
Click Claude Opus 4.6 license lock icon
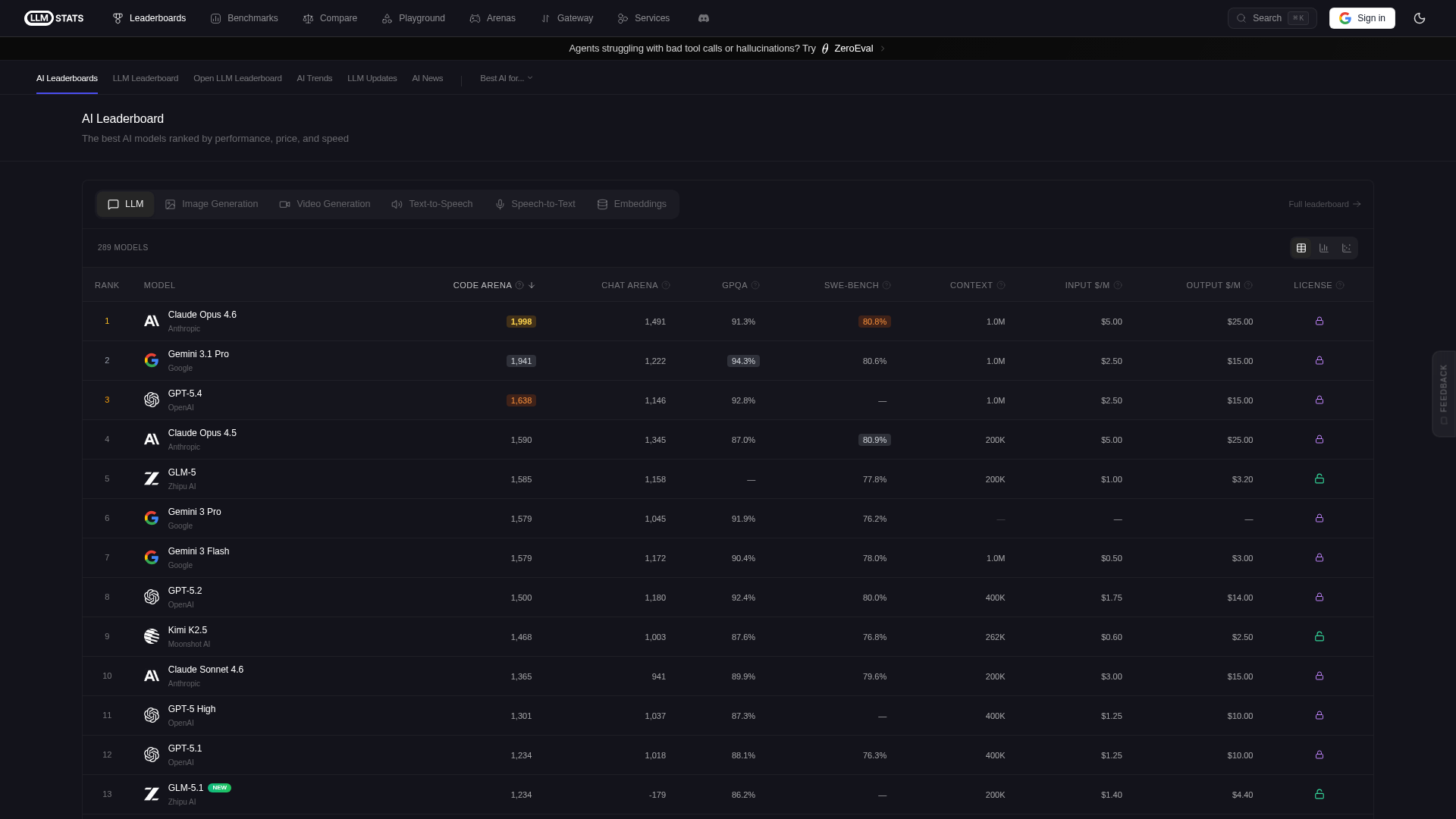pos(1319,321)
